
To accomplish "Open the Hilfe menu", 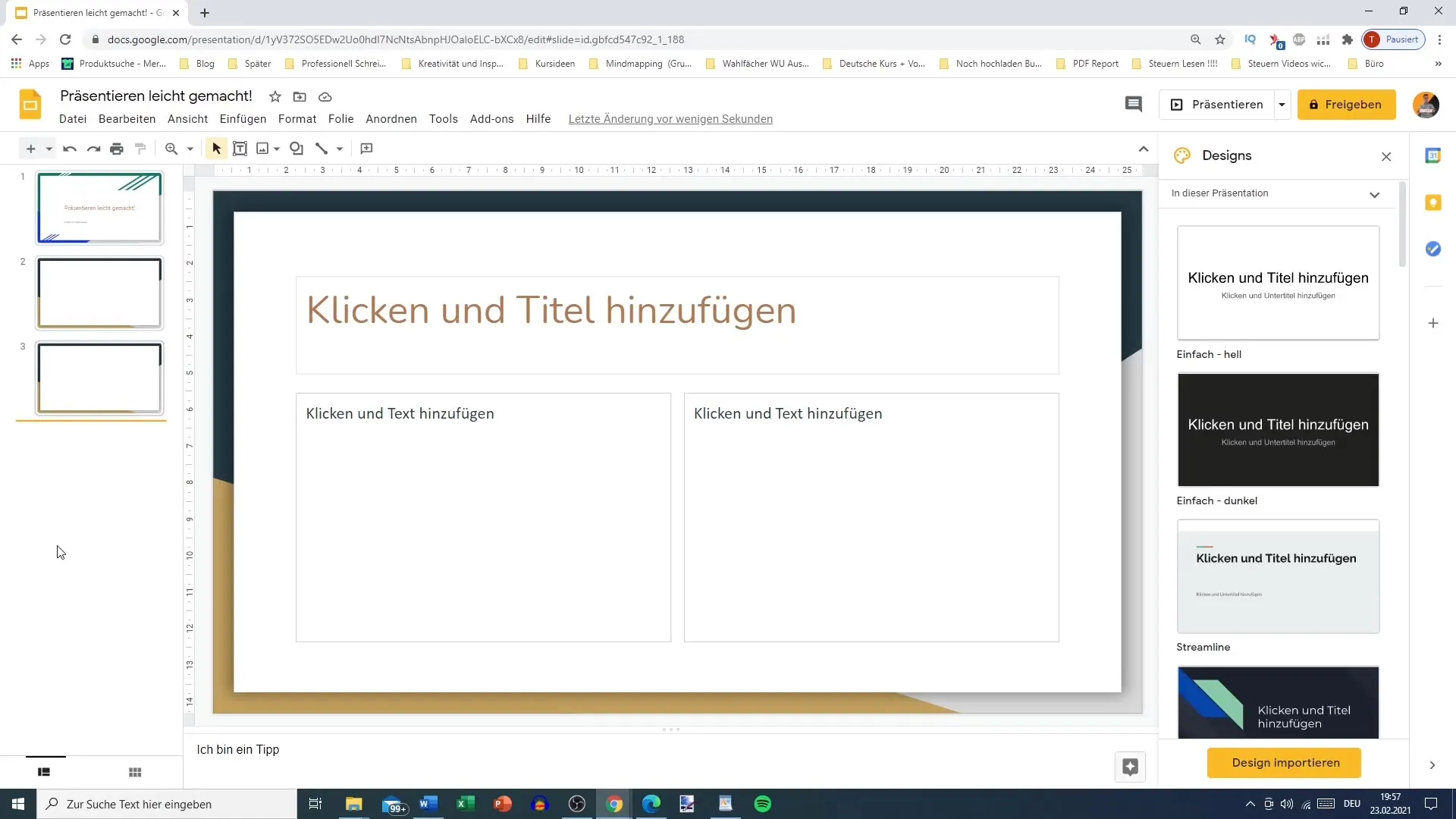I will (538, 119).
